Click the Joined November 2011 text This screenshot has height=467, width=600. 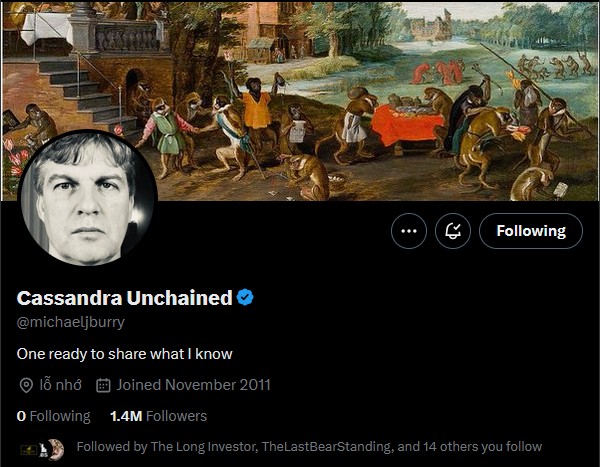193,385
